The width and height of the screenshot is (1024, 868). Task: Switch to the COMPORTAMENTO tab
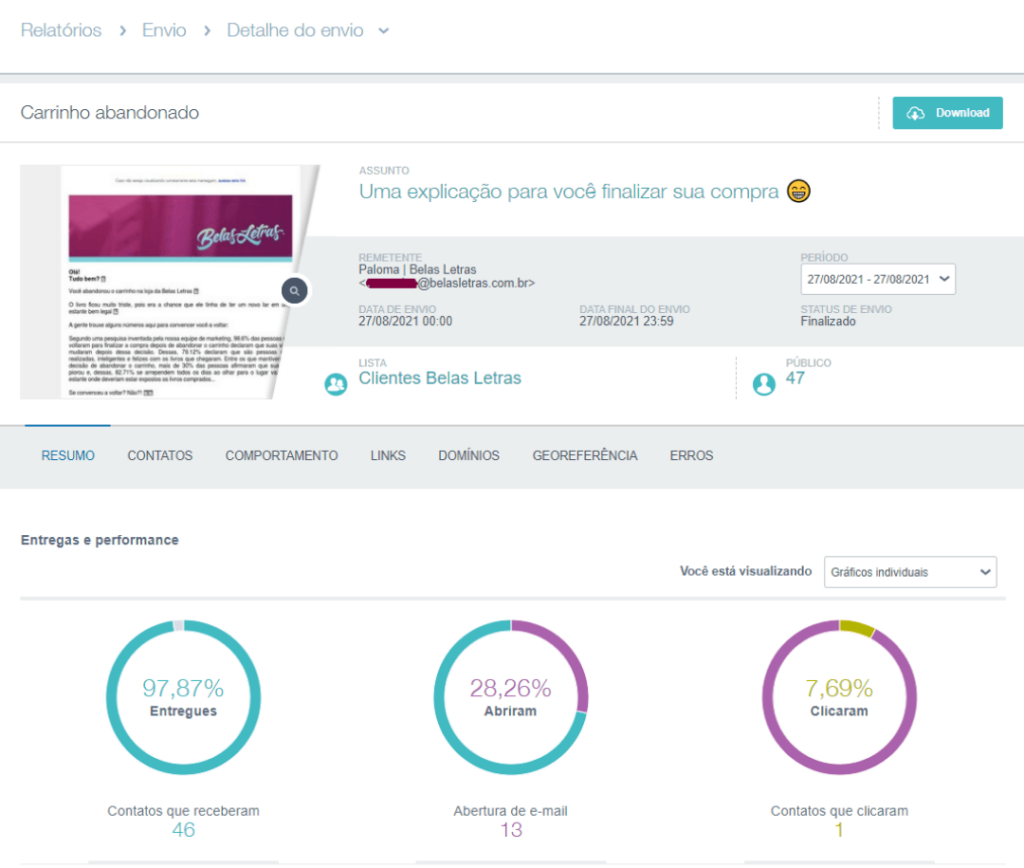tap(281, 455)
